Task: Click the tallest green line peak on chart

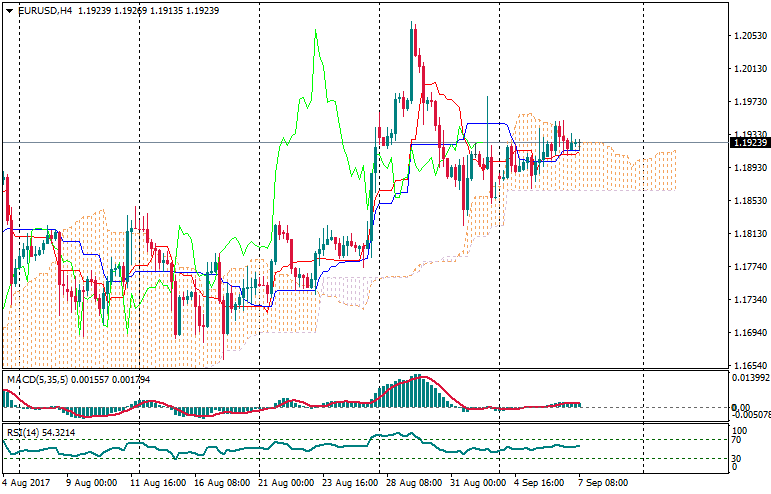Action: point(316,32)
